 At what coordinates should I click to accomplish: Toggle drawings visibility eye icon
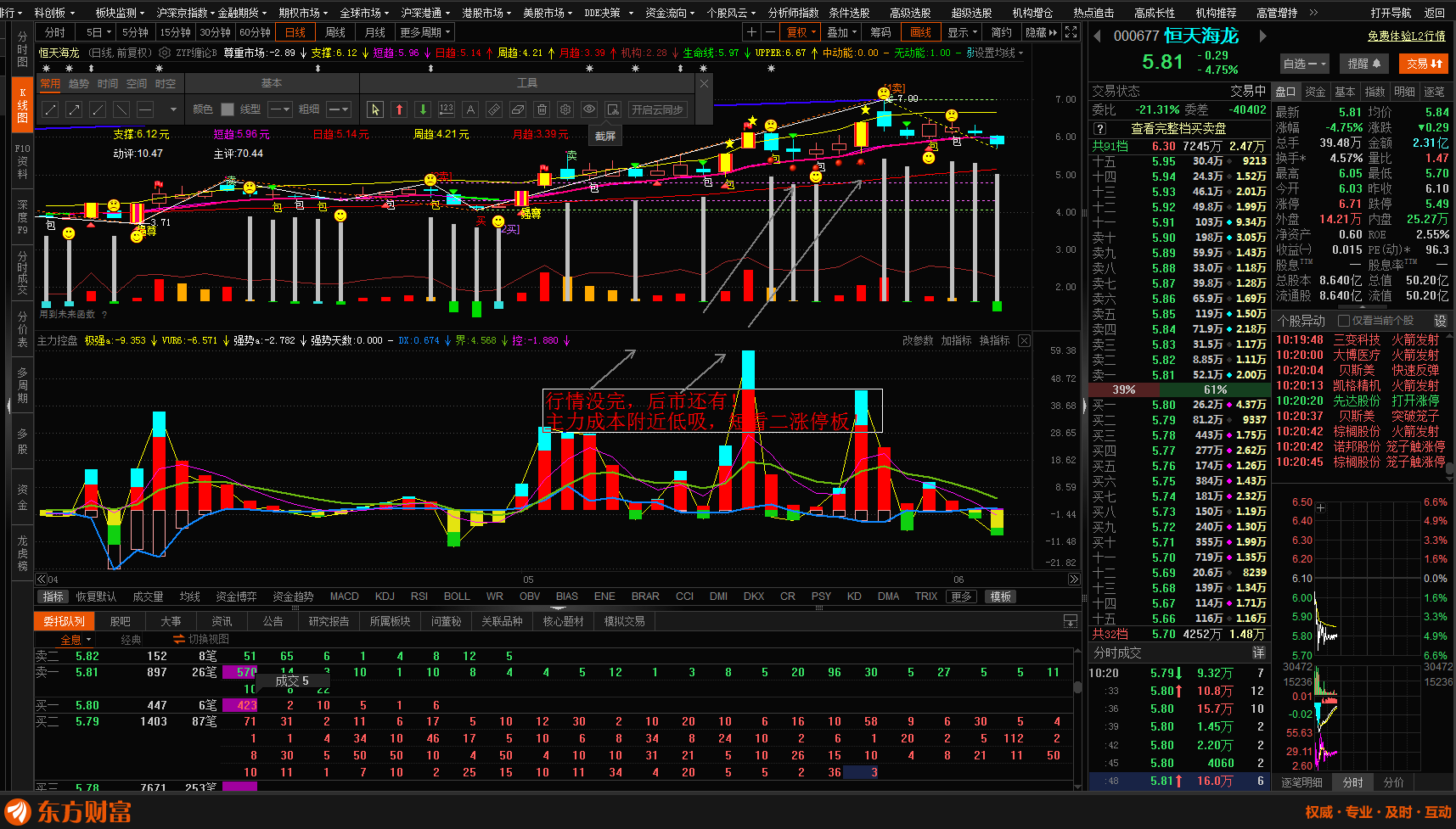click(589, 109)
